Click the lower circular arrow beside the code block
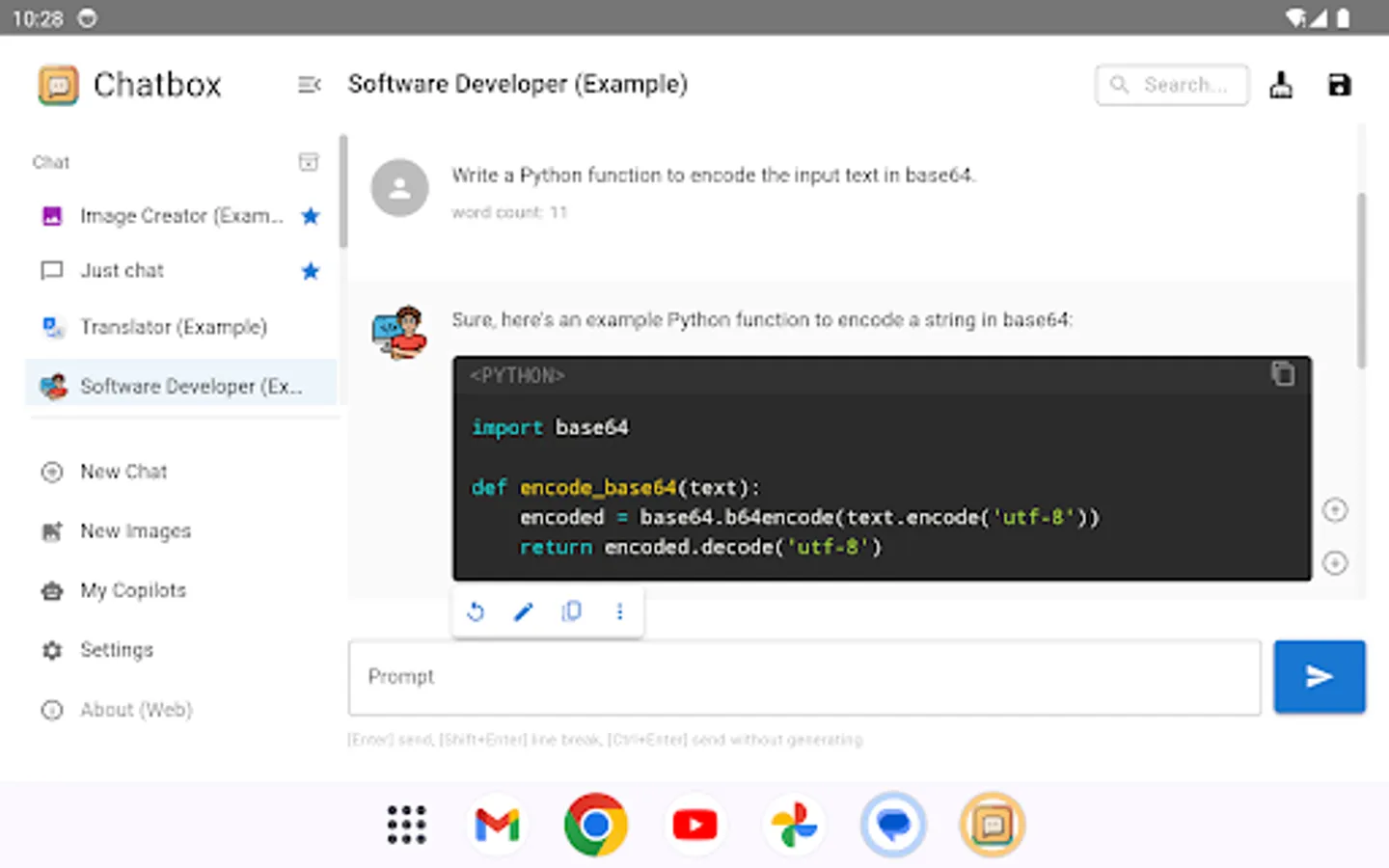This screenshot has height=868, width=1389. click(1335, 562)
